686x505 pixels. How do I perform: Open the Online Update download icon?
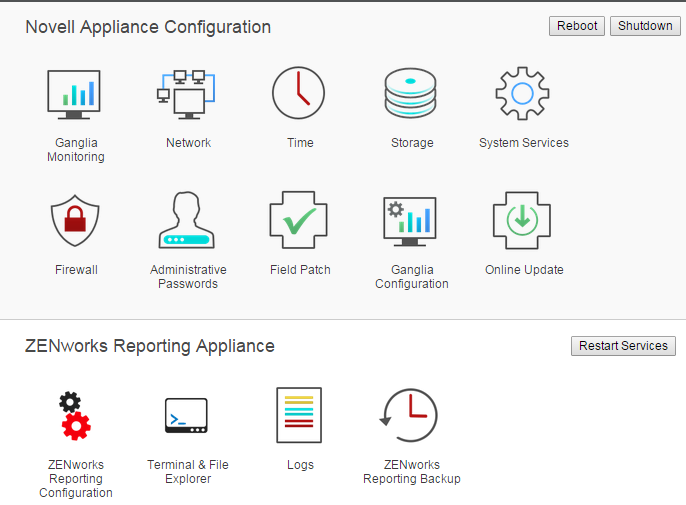[522, 220]
